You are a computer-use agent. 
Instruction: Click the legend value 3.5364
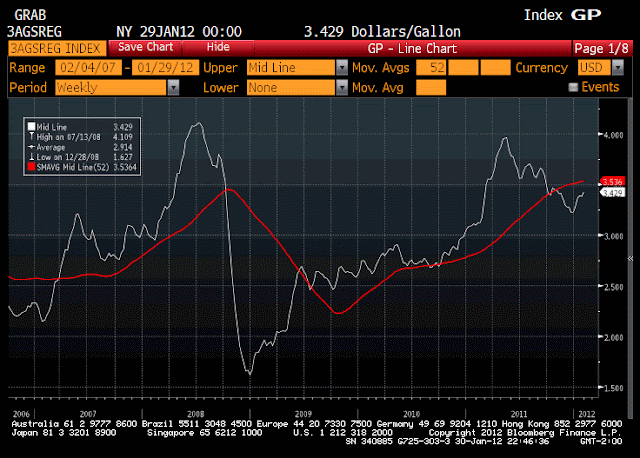coord(125,167)
